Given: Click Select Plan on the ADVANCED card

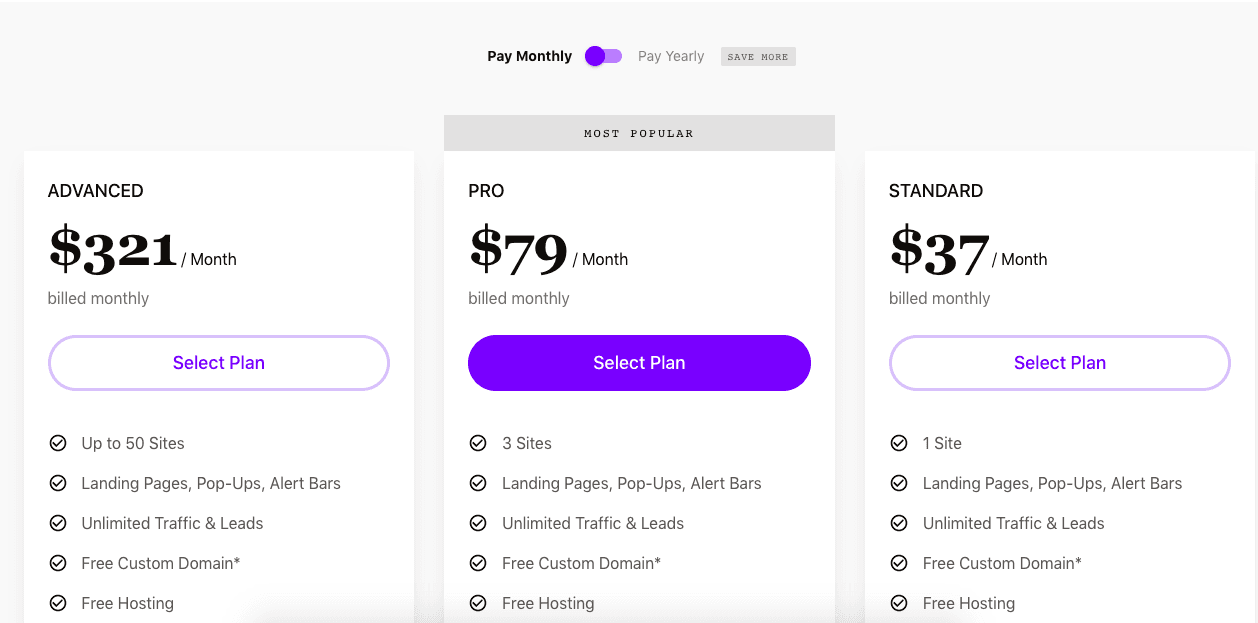Looking at the screenshot, I should click(x=218, y=363).
